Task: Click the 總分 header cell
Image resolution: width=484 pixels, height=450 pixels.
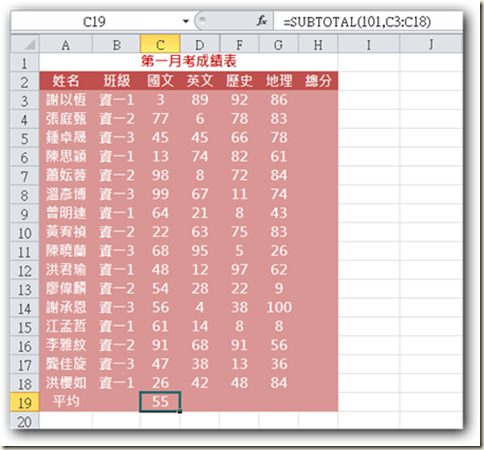Action: pos(318,81)
